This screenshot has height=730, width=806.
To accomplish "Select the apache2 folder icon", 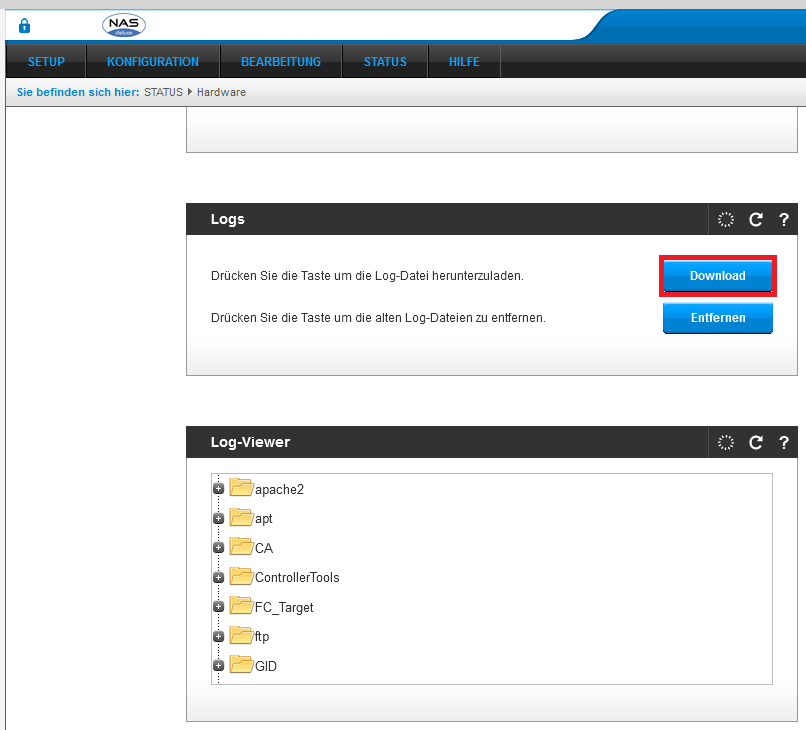I will 240,488.
